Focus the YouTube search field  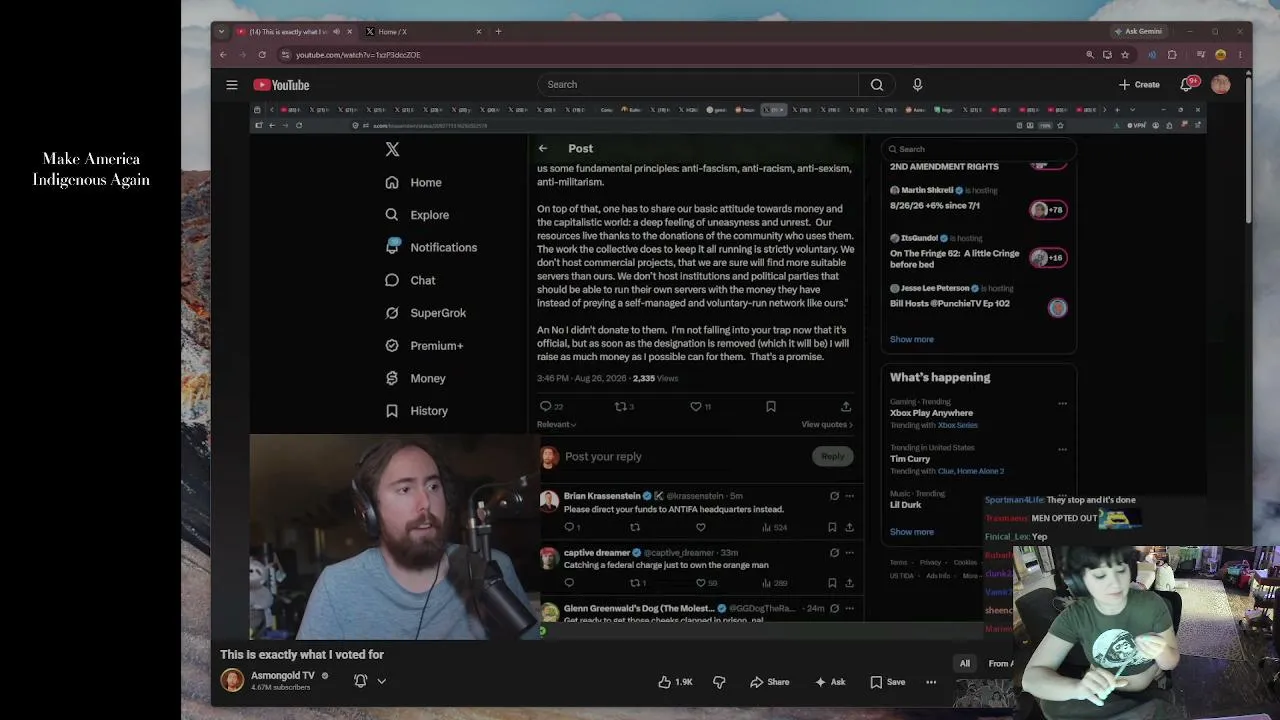click(x=698, y=85)
